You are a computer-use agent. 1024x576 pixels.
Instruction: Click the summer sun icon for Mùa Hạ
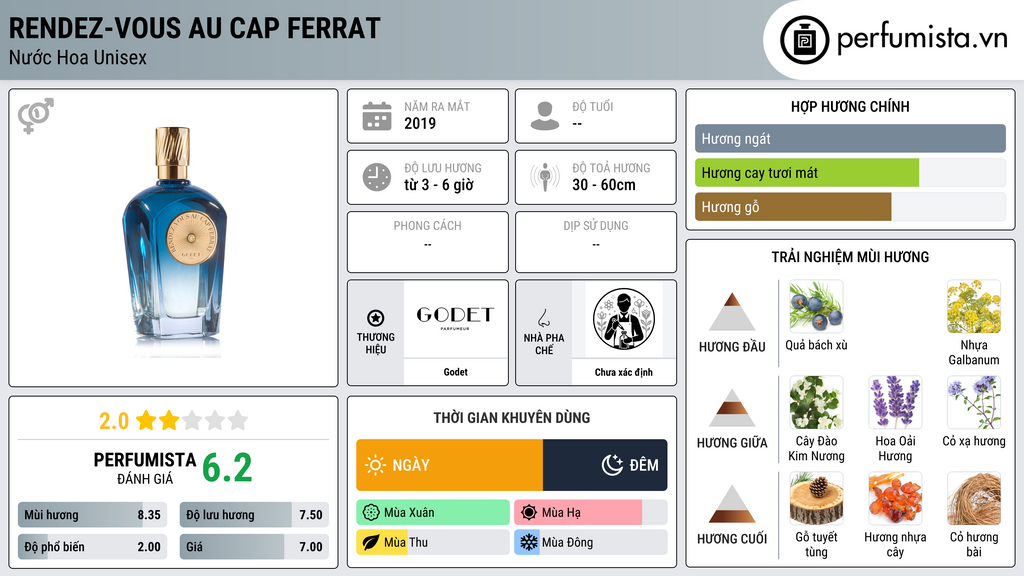pyautogui.click(x=529, y=513)
